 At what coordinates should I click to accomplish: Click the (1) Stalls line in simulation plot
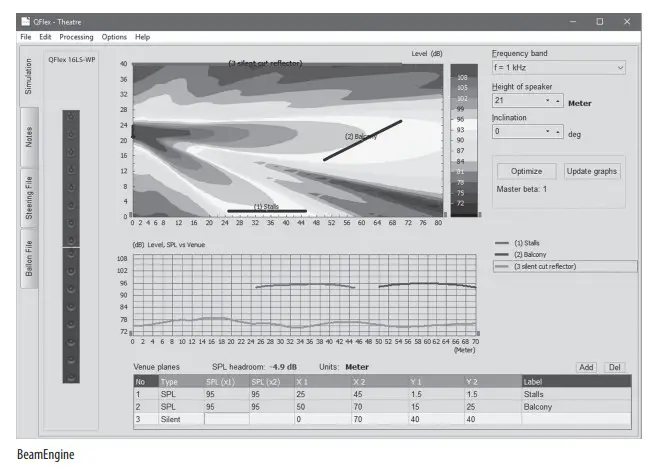pyautogui.click(x=267, y=211)
